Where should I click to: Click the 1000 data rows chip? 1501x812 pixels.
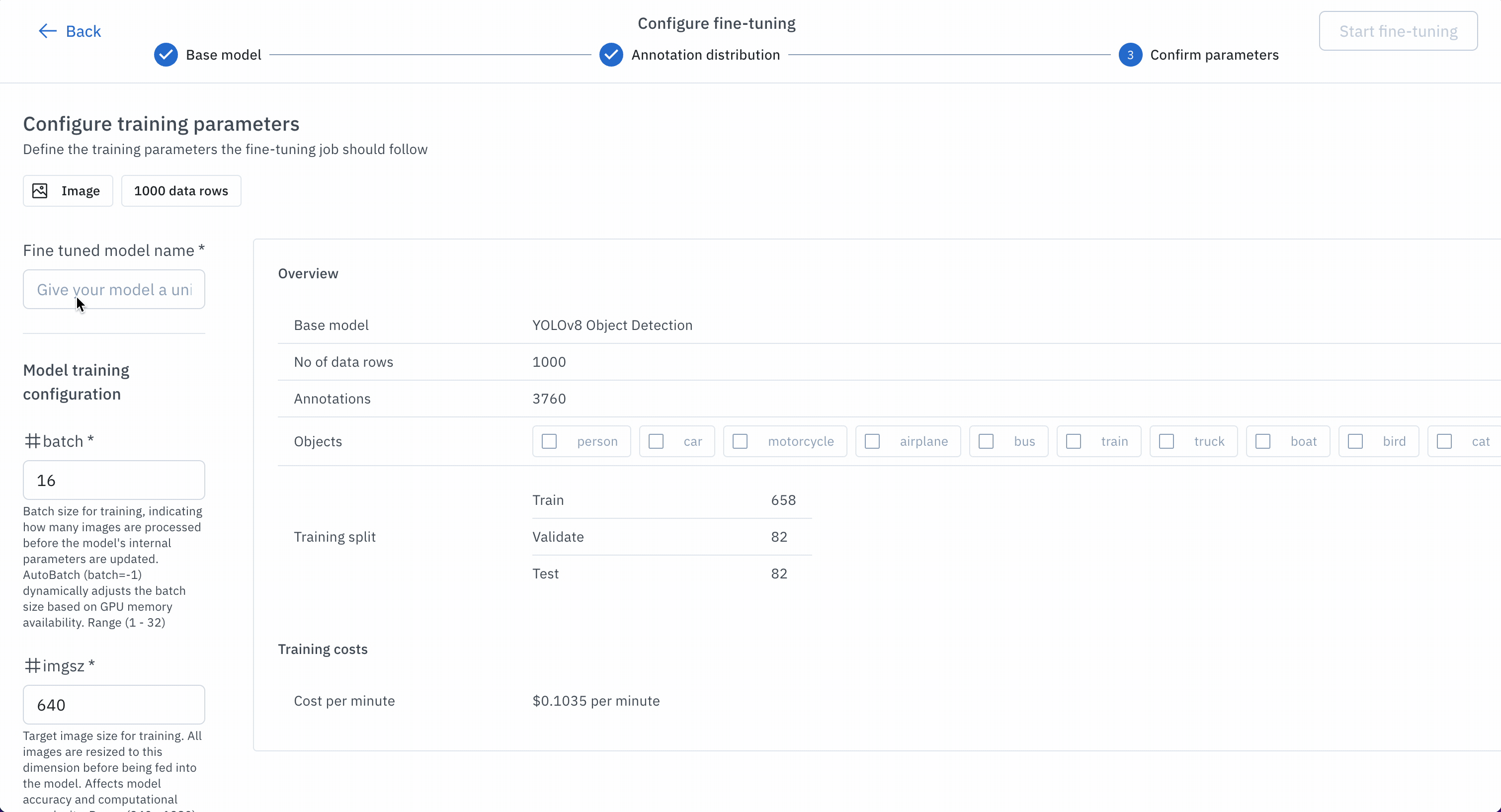tap(181, 191)
